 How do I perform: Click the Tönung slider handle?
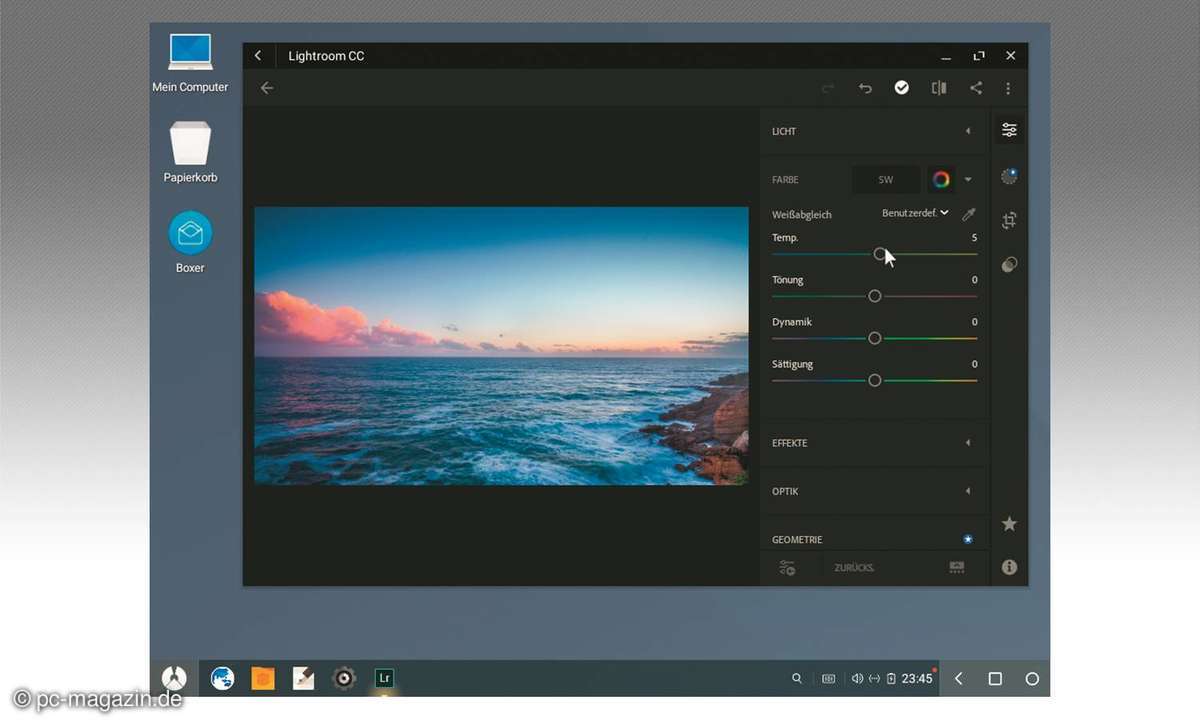coord(875,296)
